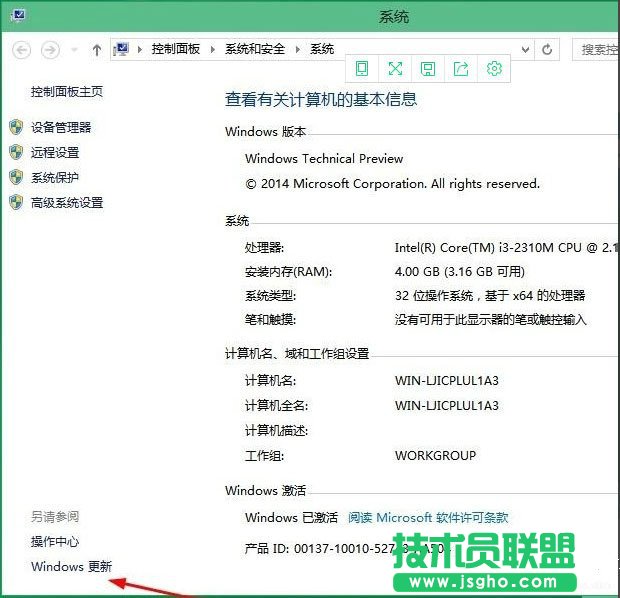This screenshot has width=620, height=598.
Task: Click the 计算机名 value WIN-LJICPLUL1A3
Action: click(447, 380)
